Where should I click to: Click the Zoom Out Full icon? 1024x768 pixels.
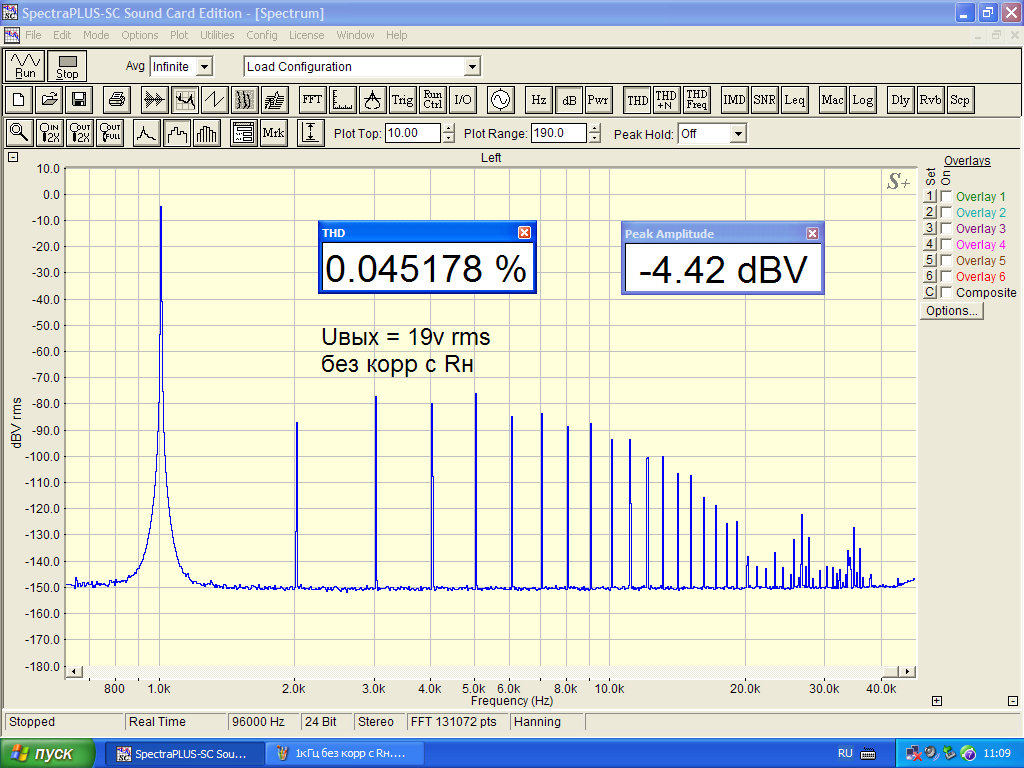point(110,133)
